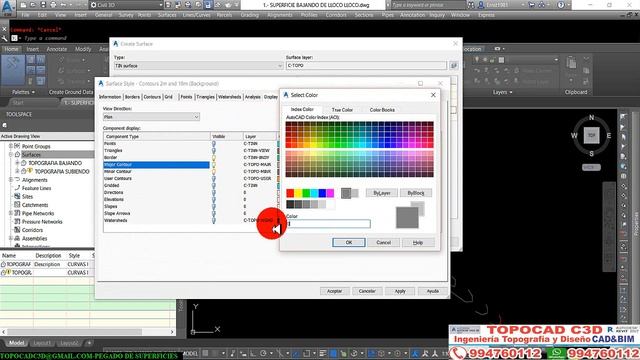Open the Watersheds tab in Surface Style
This screenshot has height=360, width=640.
[x=229, y=97]
